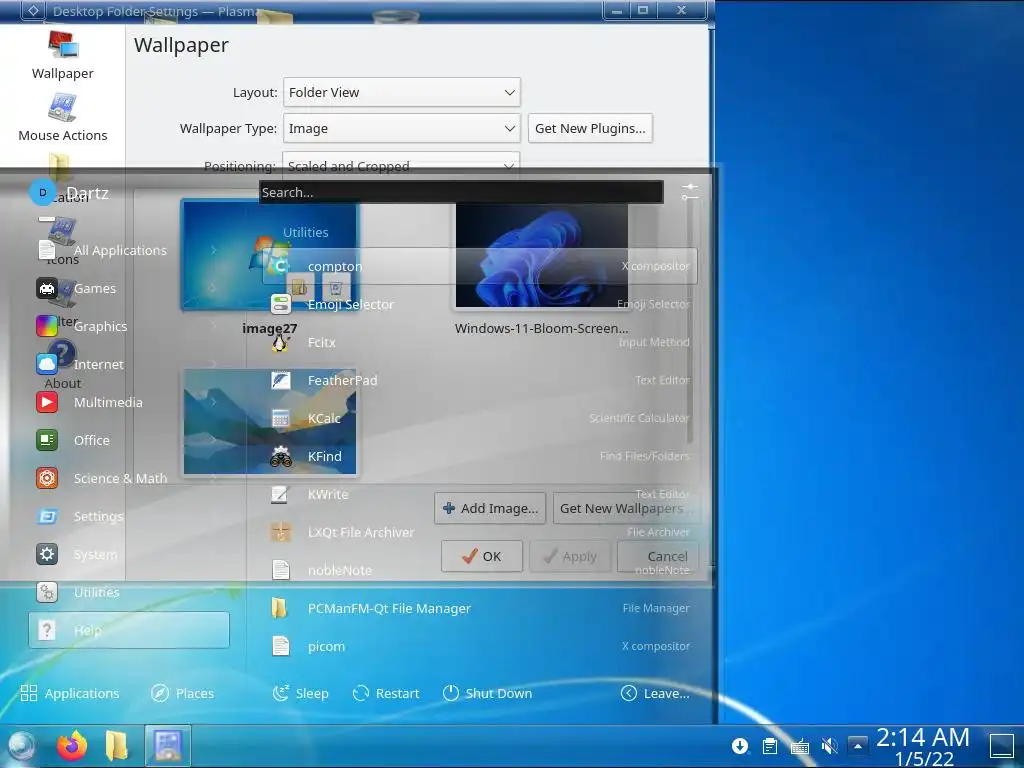Open the clipboard tray icon
This screenshot has height=768, width=1024.
point(770,746)
